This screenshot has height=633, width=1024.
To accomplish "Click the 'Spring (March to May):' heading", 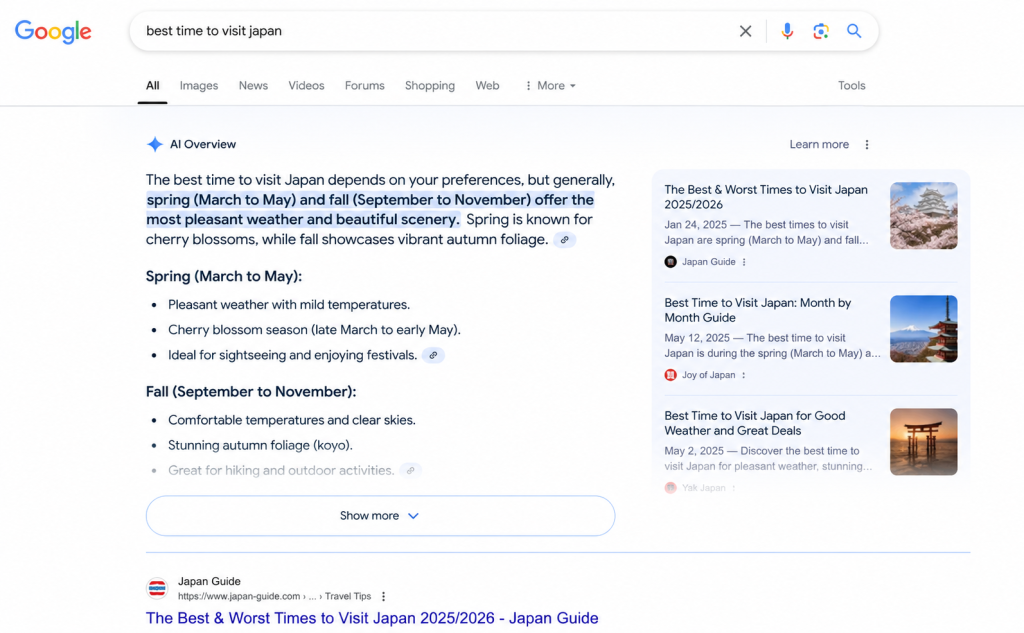I will click(223, 276).
